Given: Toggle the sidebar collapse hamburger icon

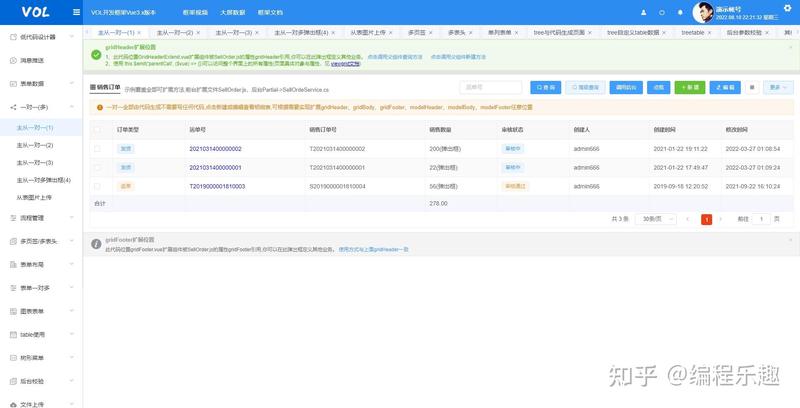Looking at the screenshot, I should click(77, 12).
